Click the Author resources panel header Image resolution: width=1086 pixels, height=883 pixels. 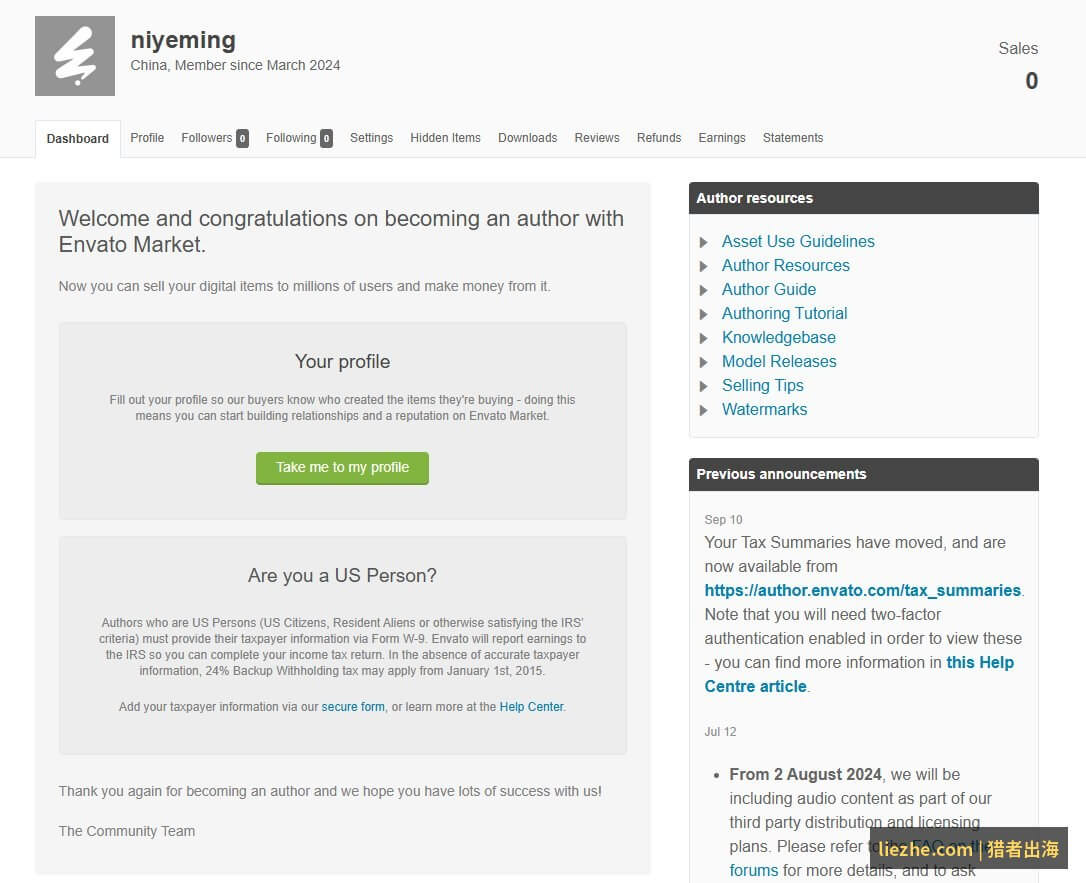864,198
